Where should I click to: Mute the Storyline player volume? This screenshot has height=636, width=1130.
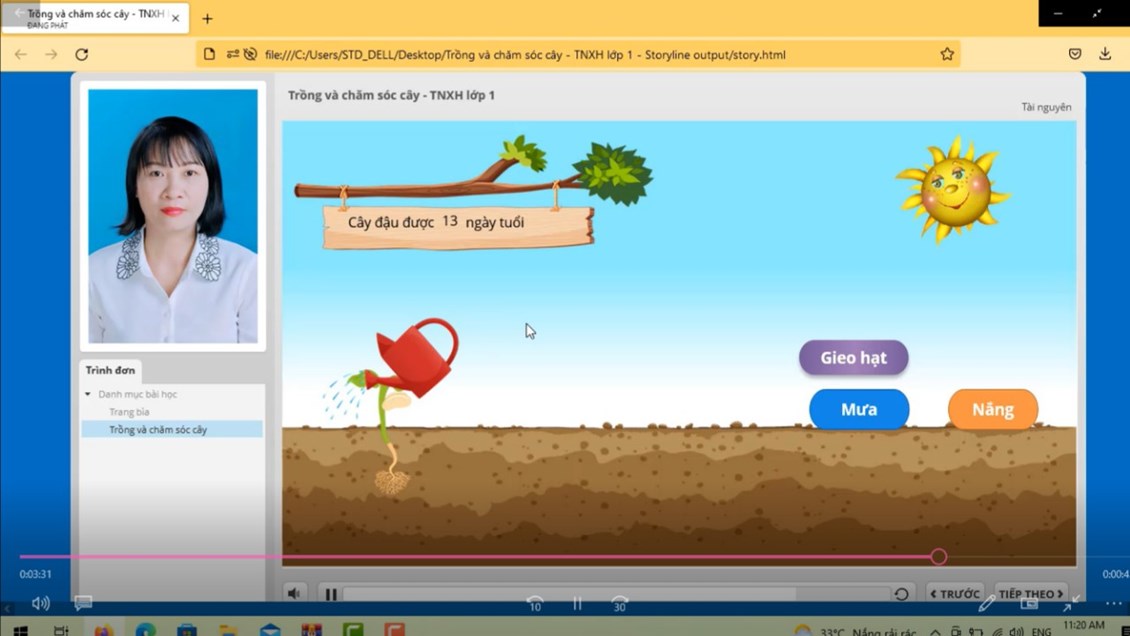coord(294,594)
